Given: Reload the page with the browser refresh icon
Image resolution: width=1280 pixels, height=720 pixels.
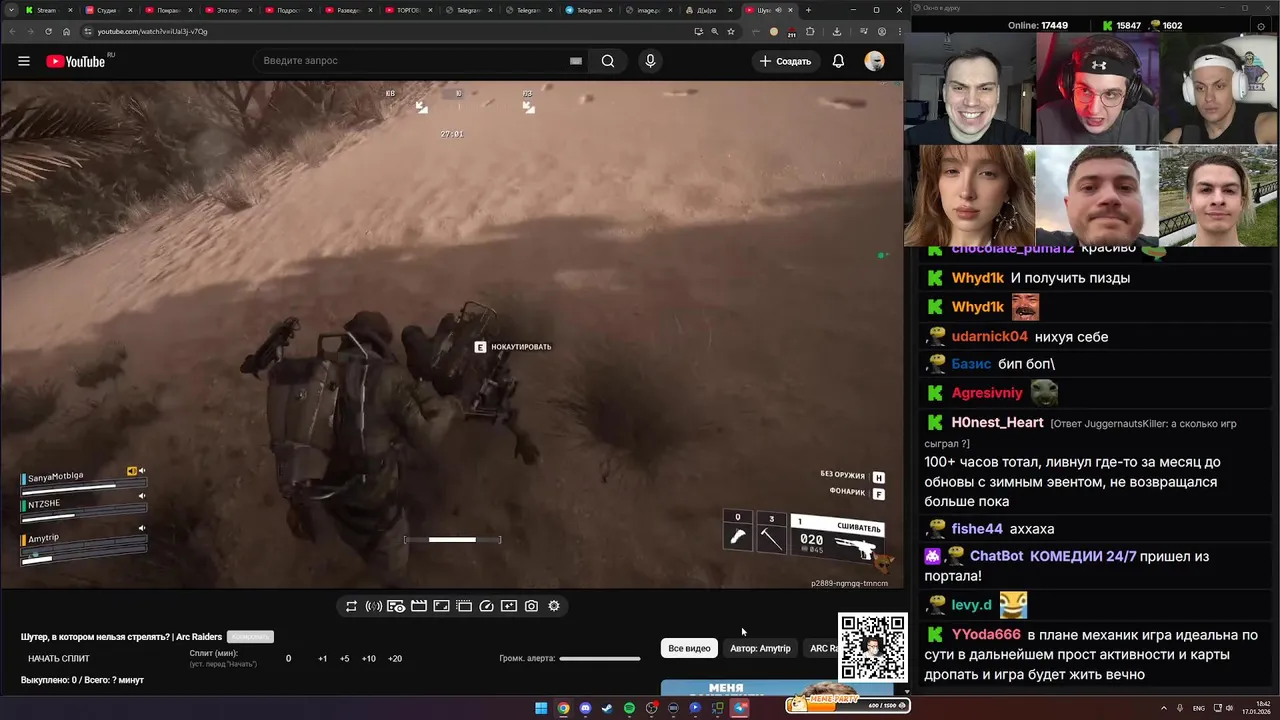Looking at the screenshot, I should coord(48,31).
